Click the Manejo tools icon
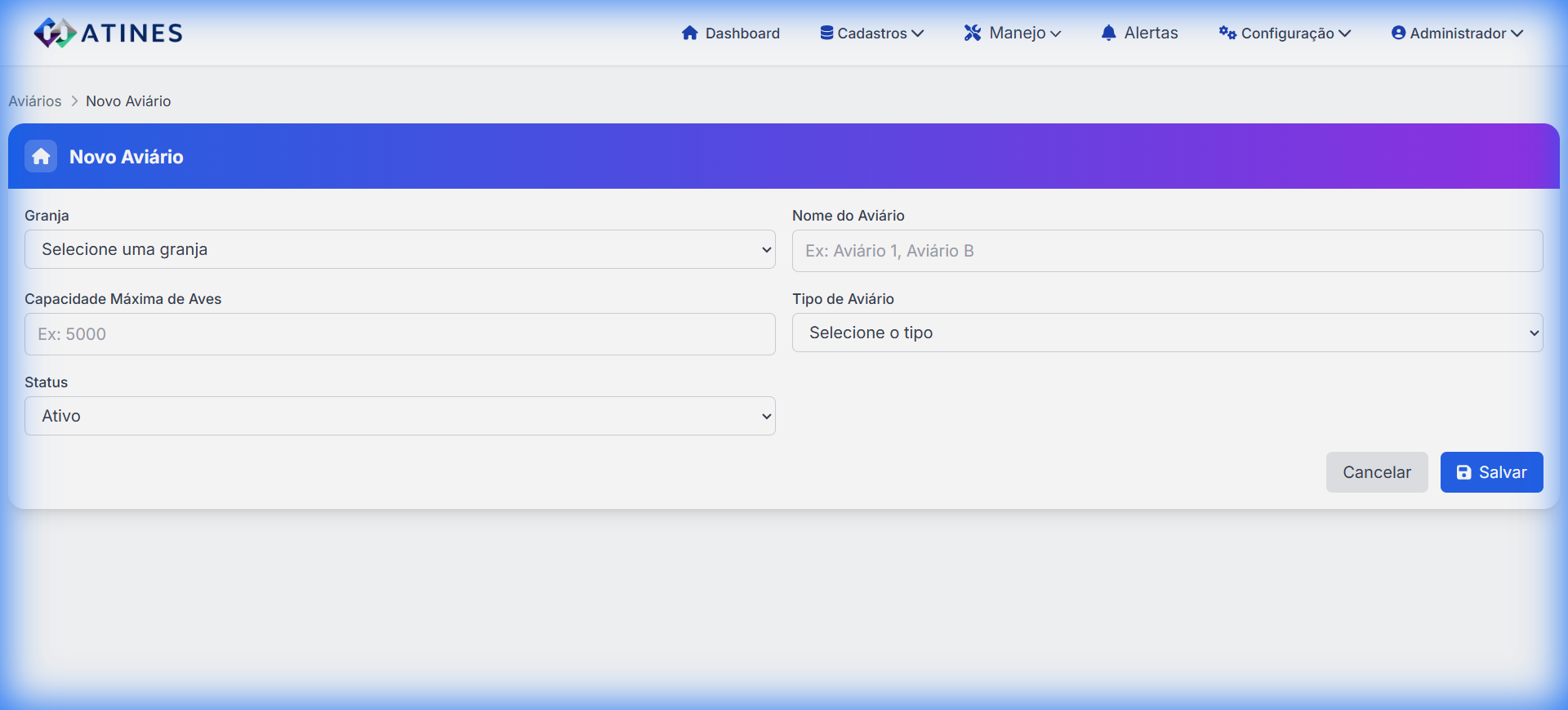The image size is (1568, 710). pos(972,33)
